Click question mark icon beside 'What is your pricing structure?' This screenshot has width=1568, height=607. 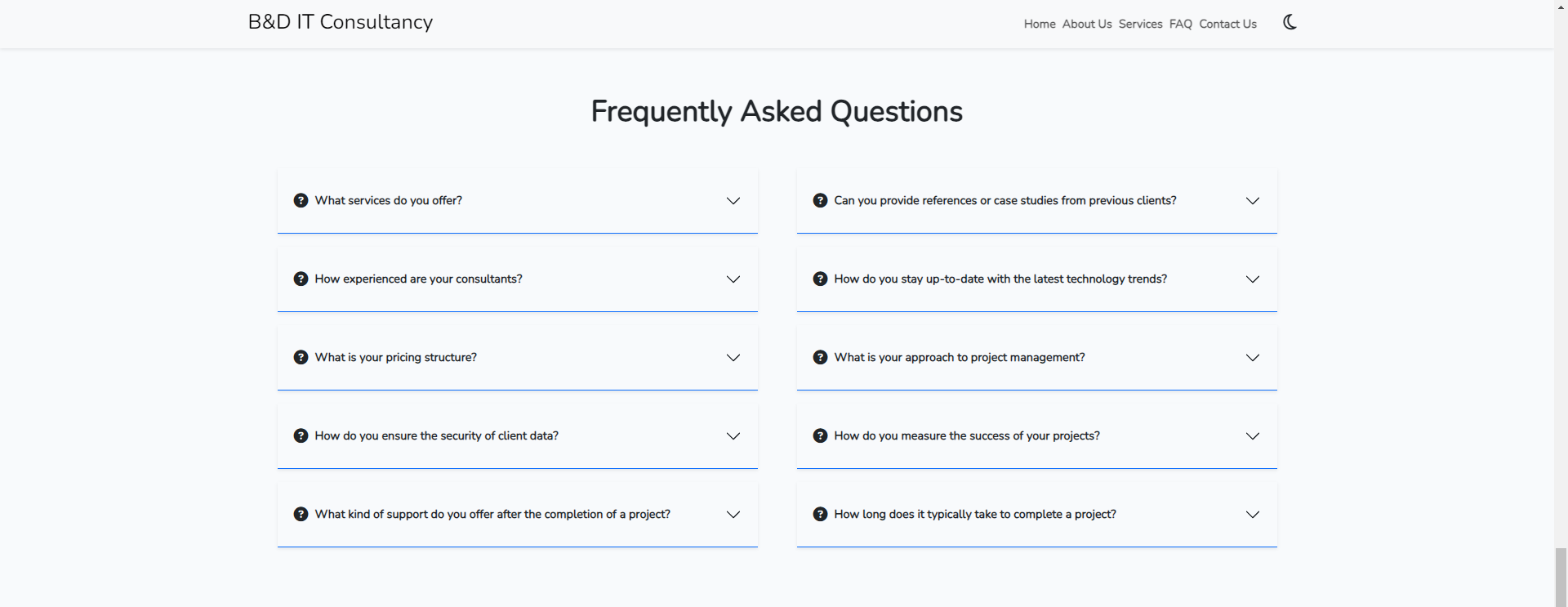click(301, 357)
